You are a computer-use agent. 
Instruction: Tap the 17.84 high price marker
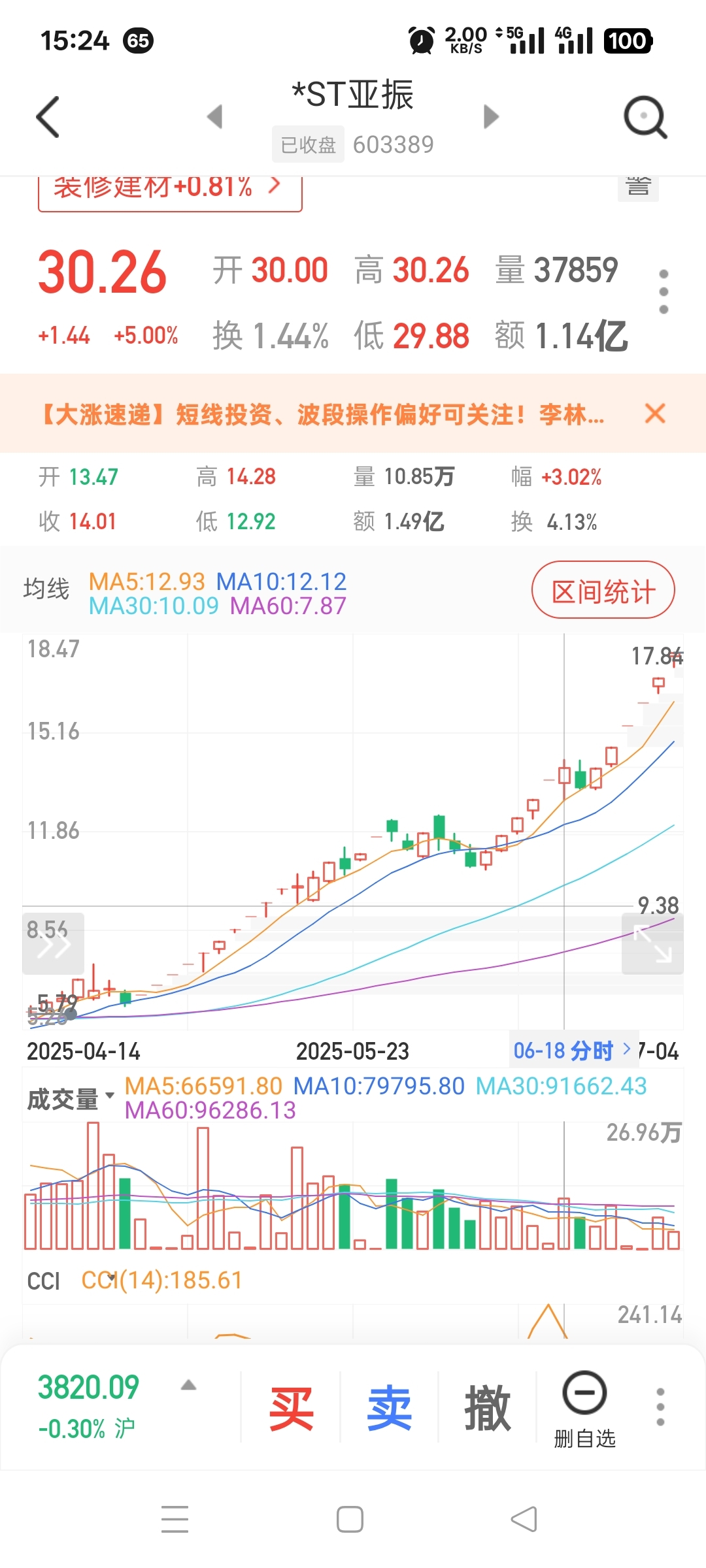[657, 656]
